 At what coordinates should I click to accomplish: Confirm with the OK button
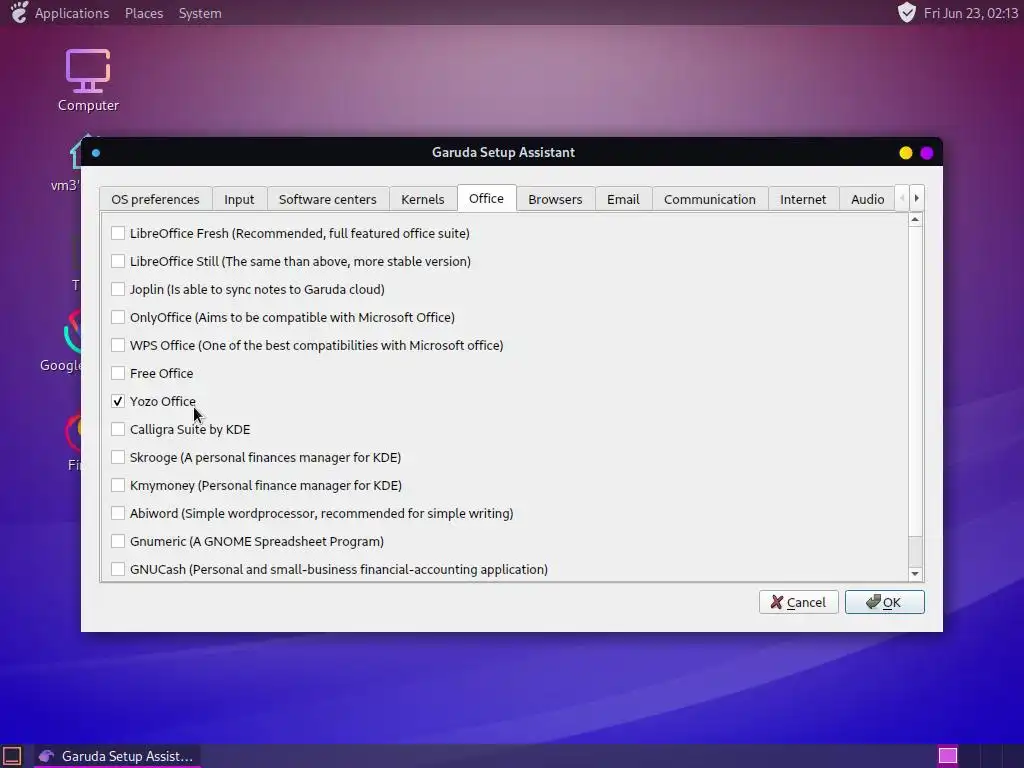(884, 602)
